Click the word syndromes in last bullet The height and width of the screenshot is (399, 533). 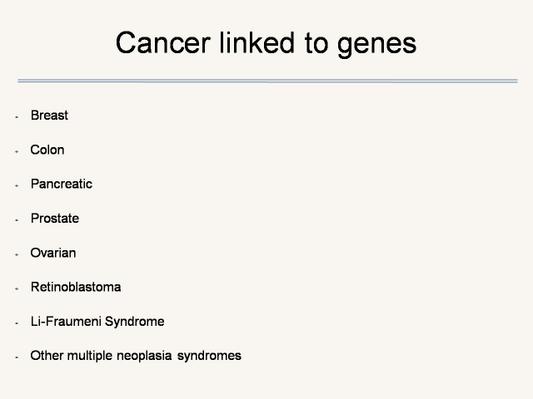(209, 356)
